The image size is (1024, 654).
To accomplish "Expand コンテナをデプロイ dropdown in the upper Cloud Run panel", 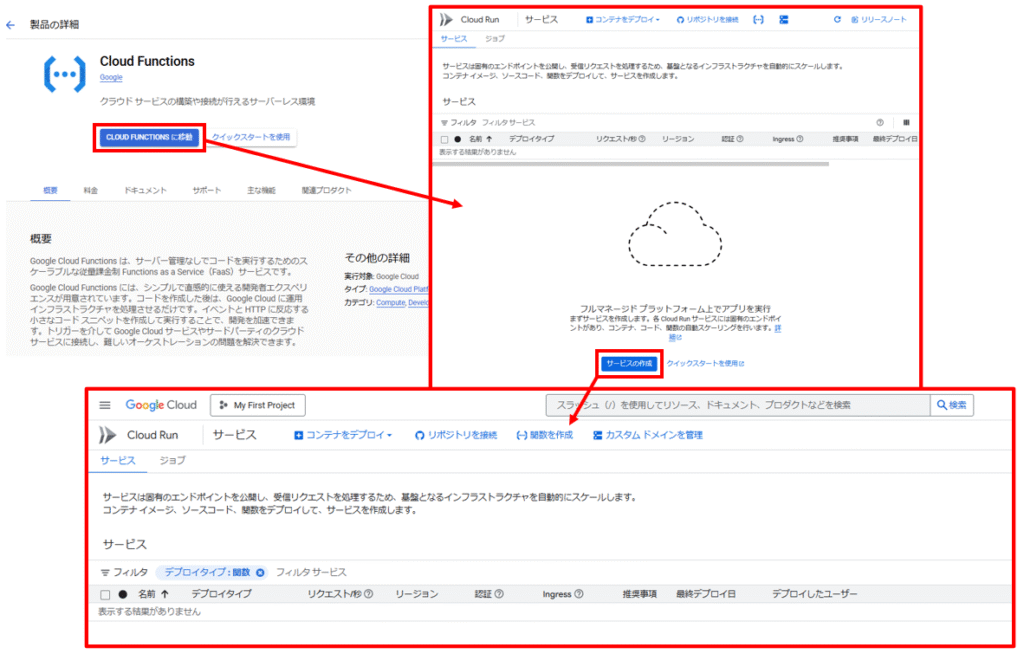I will 622,20.
